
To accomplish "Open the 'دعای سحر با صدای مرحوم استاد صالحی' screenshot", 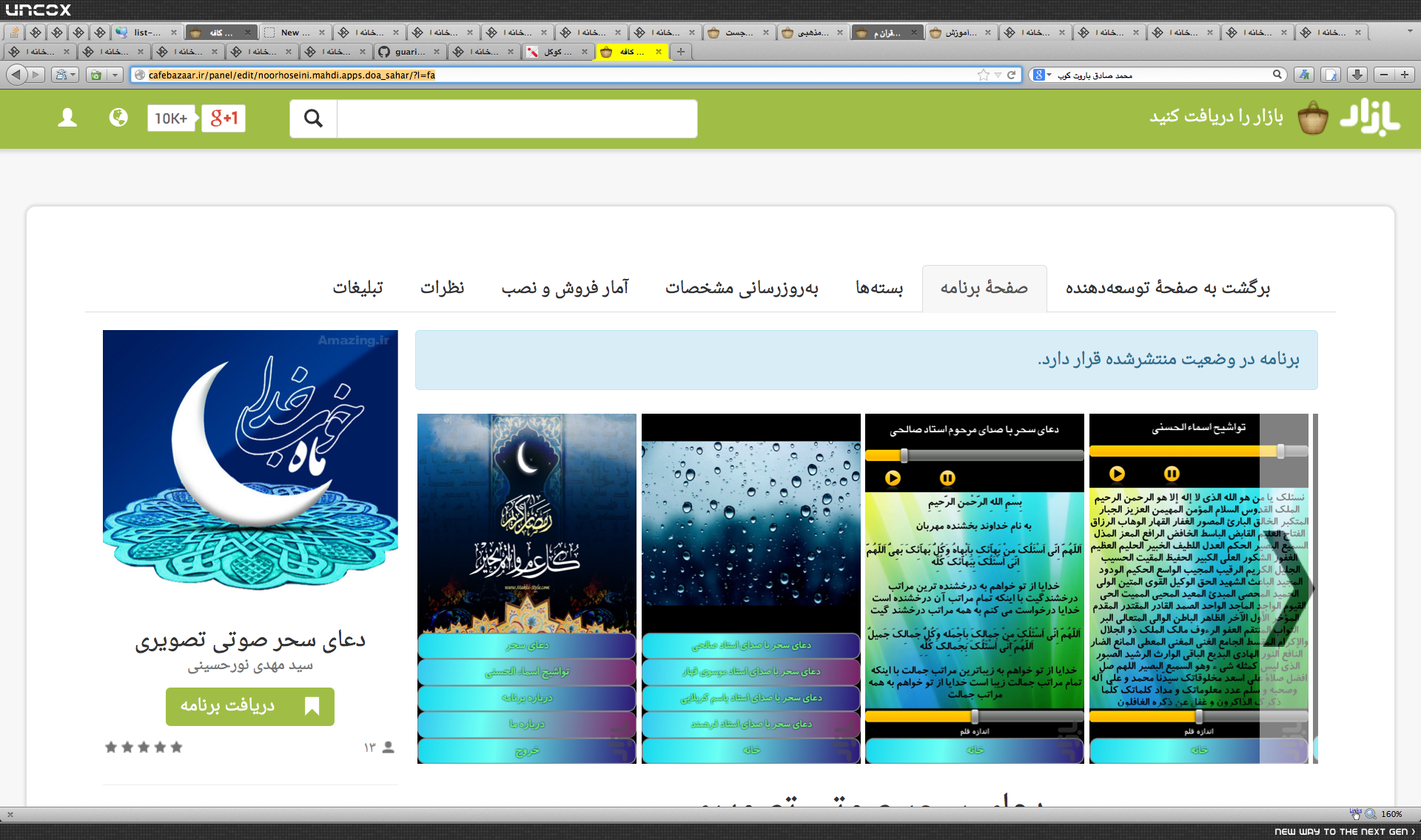I will pos(975,588).
